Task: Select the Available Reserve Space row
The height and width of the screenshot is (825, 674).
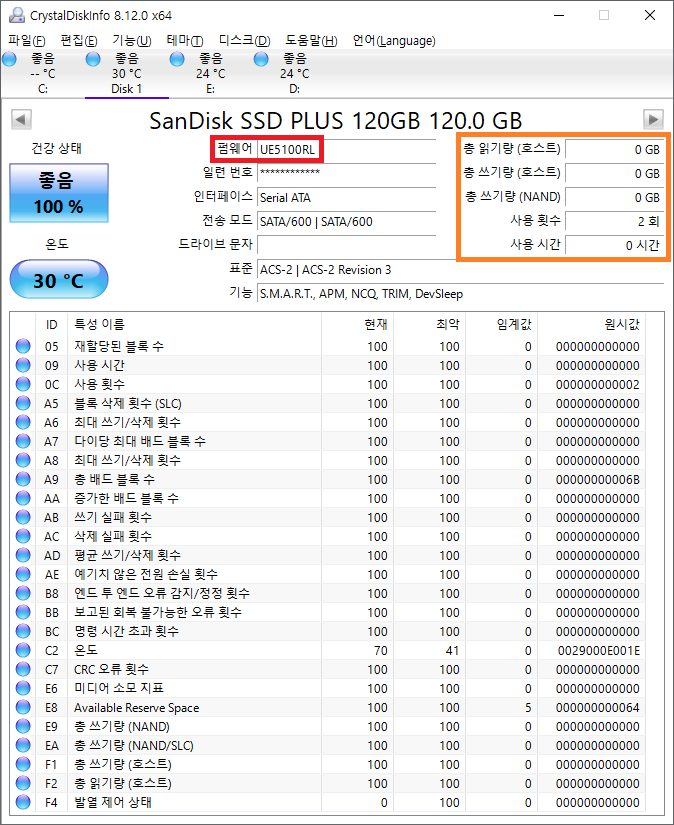Action: pos(328,707)
